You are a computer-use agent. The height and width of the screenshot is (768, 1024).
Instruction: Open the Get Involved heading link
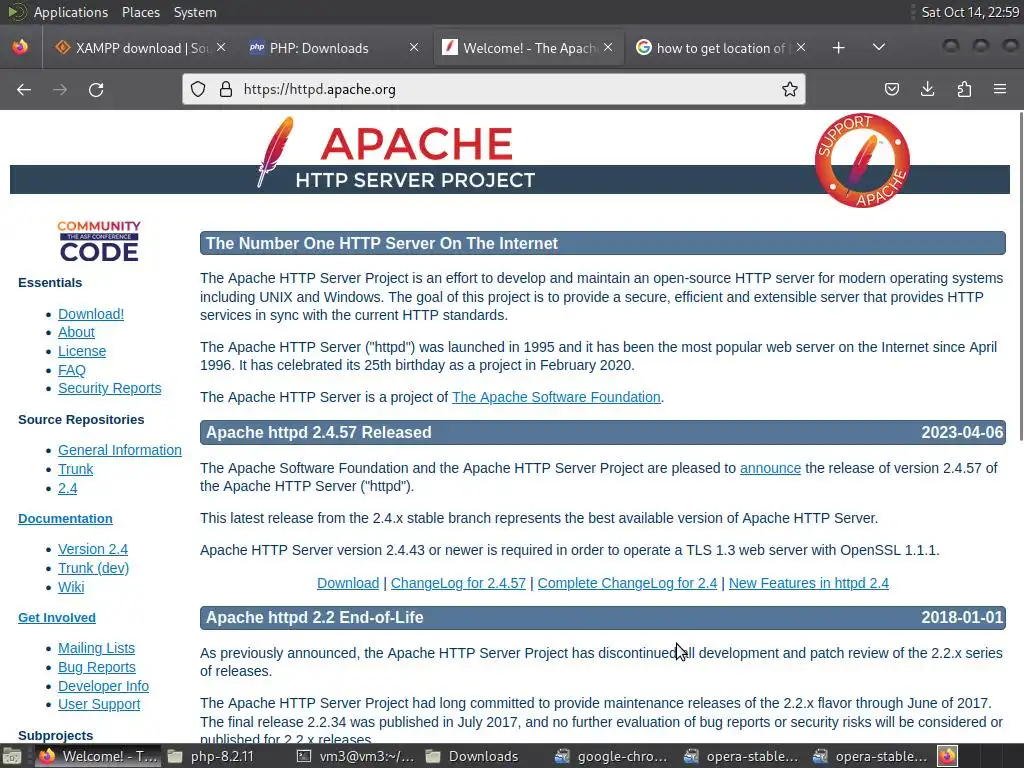coord(57,618)
